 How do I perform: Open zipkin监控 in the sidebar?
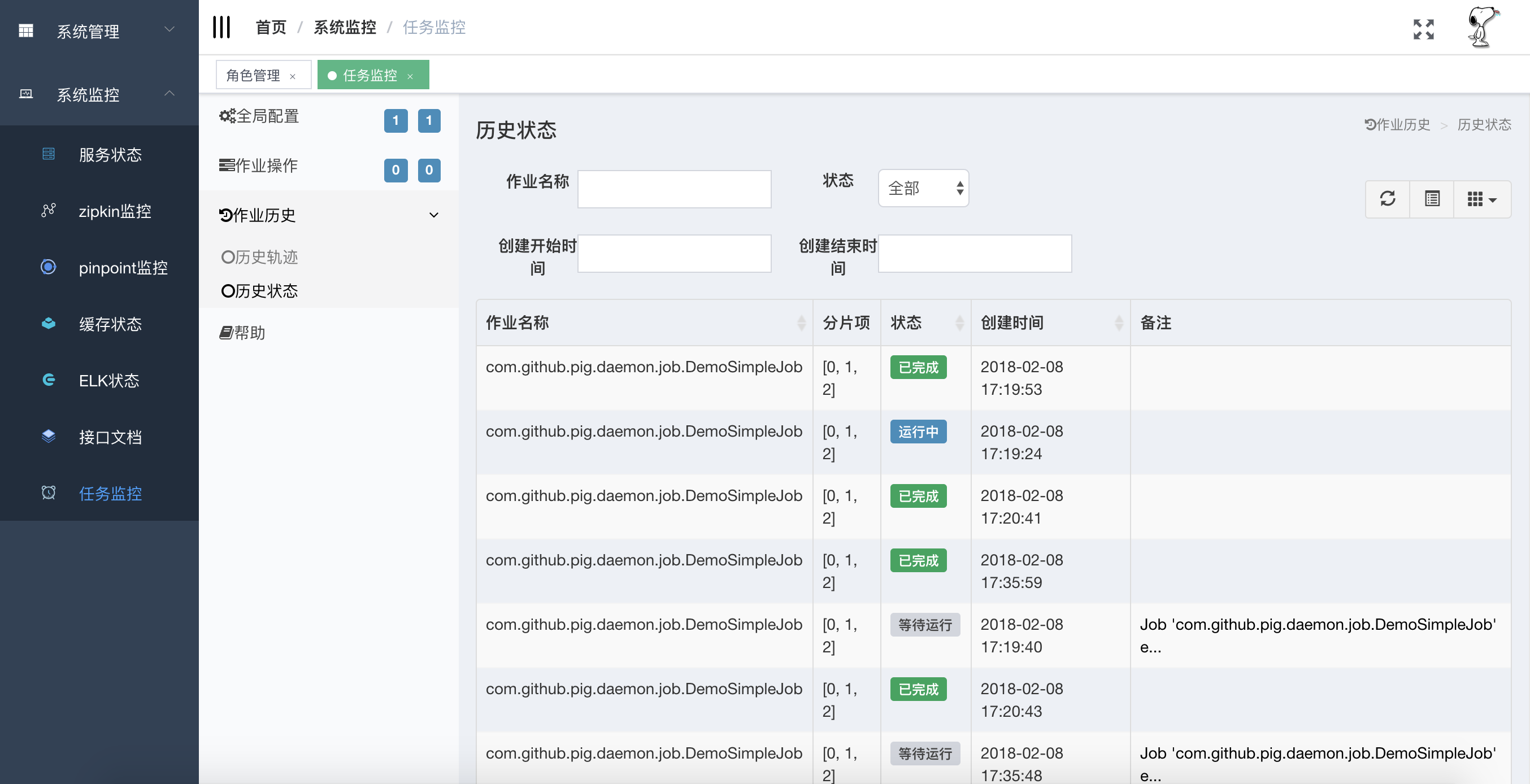coord(115,211)
